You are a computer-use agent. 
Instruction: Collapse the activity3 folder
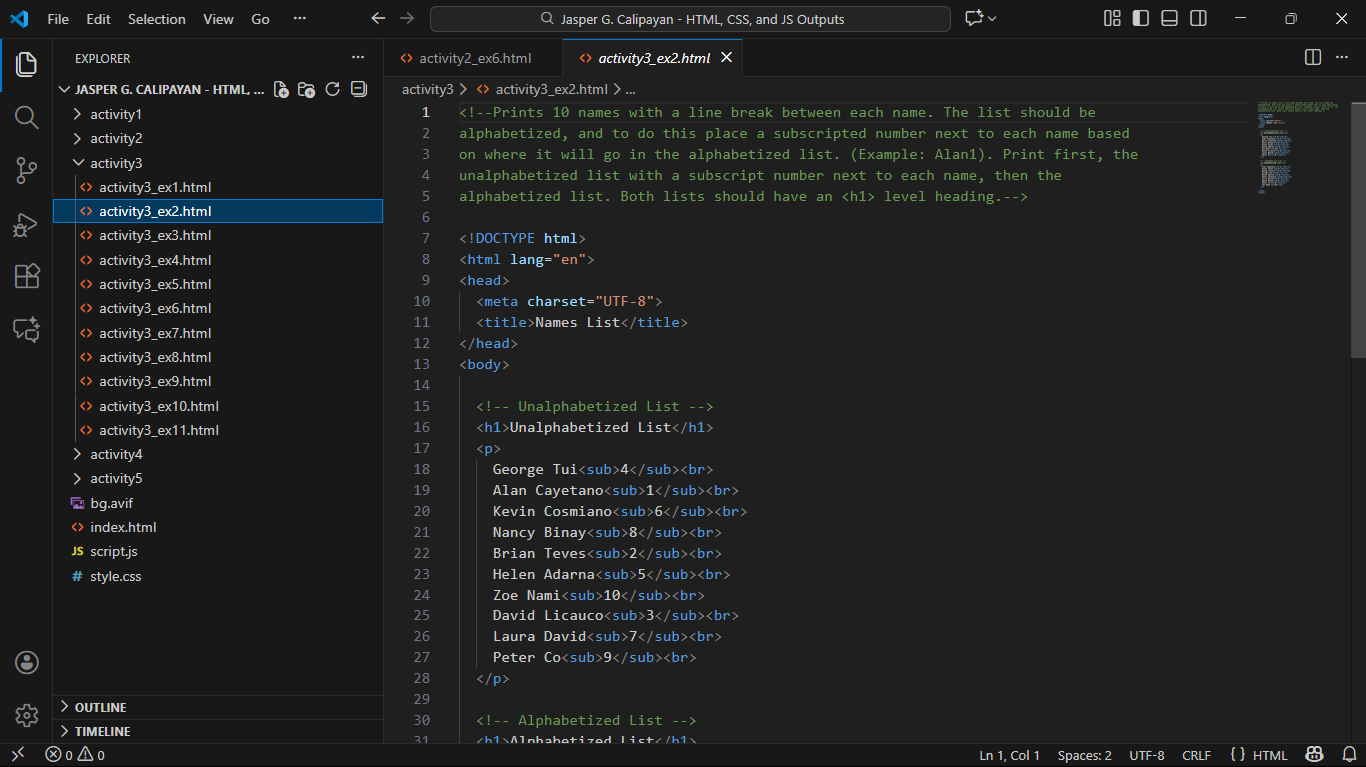coord(116,163)
